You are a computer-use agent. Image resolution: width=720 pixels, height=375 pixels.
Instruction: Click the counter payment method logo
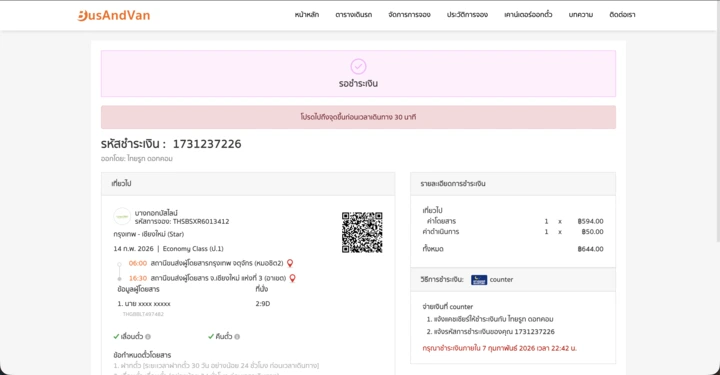tap(479, 280)
